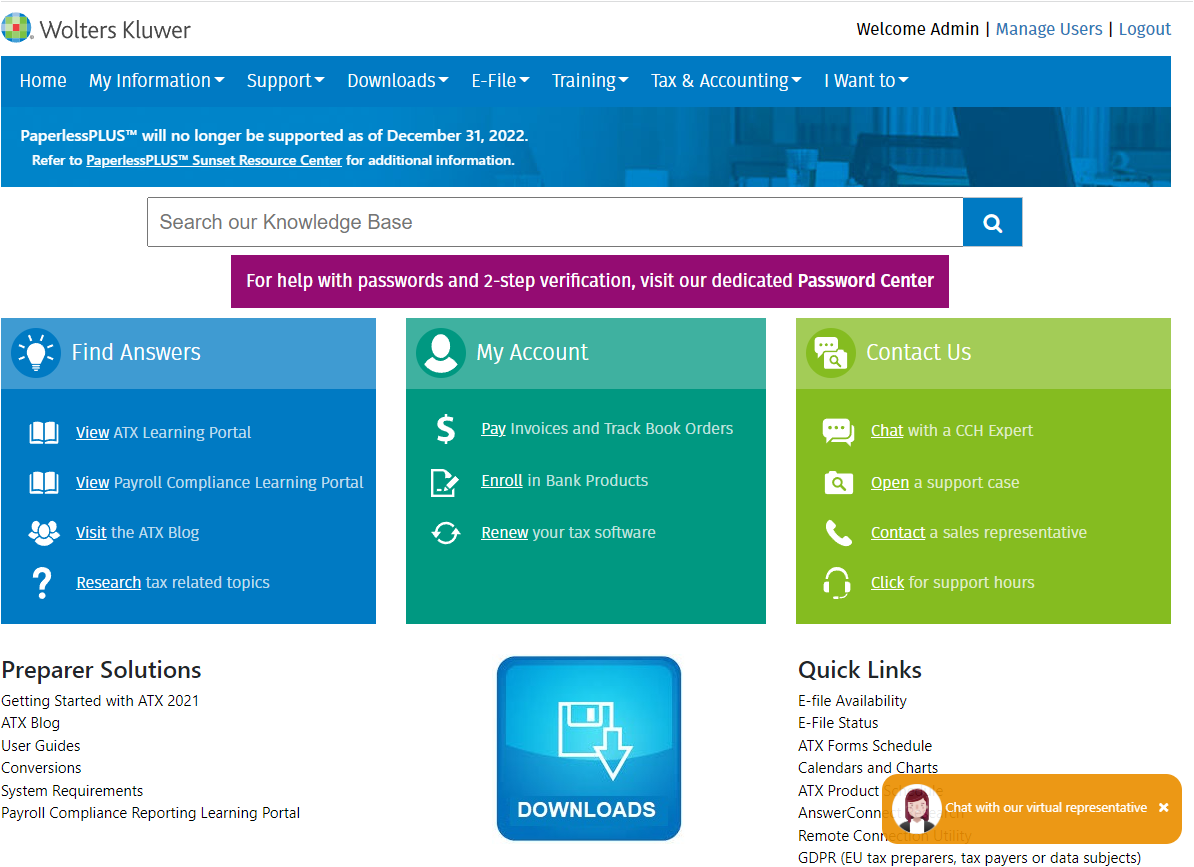Click Renew your tax software link
1194x867 pixels.
[x=568, y=533]
